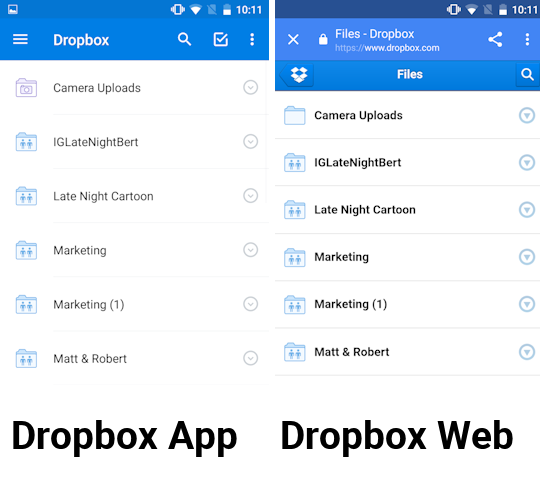Tap Marketing folder icon on web
The width and height of the screenshot is (540, 480).
pyautogui.click(x=294, y=257)
